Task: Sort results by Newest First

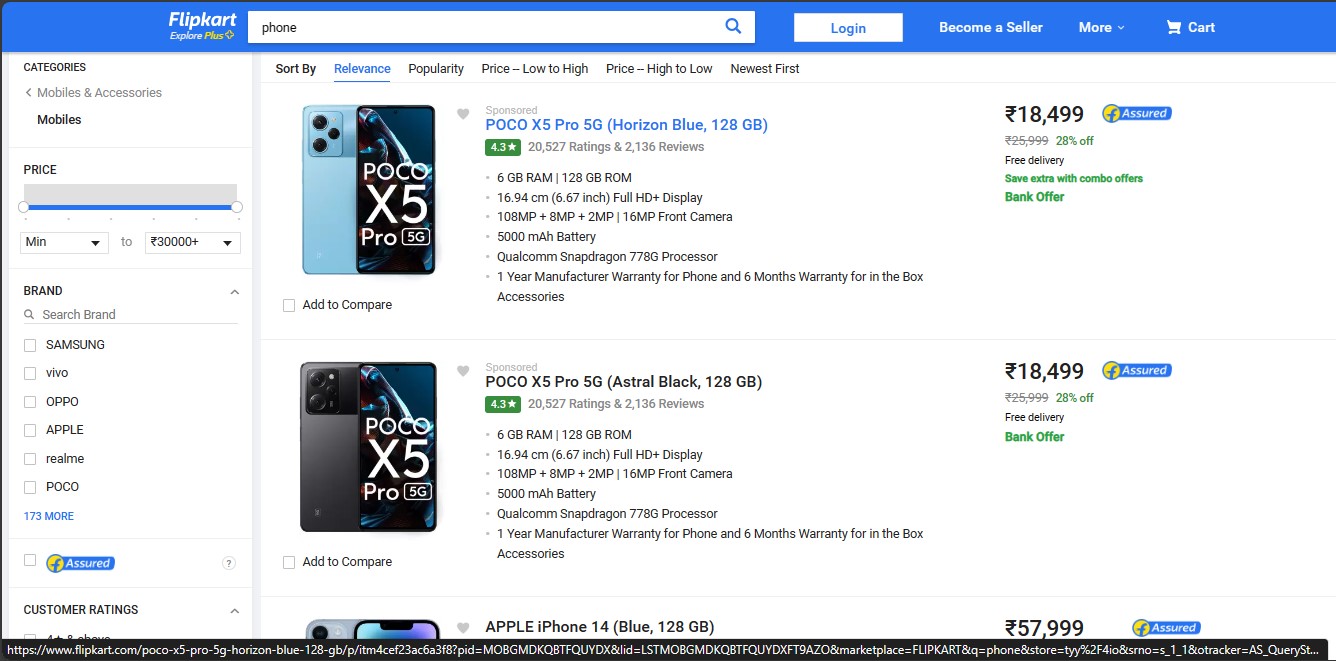Action: [x=764, y=69]
